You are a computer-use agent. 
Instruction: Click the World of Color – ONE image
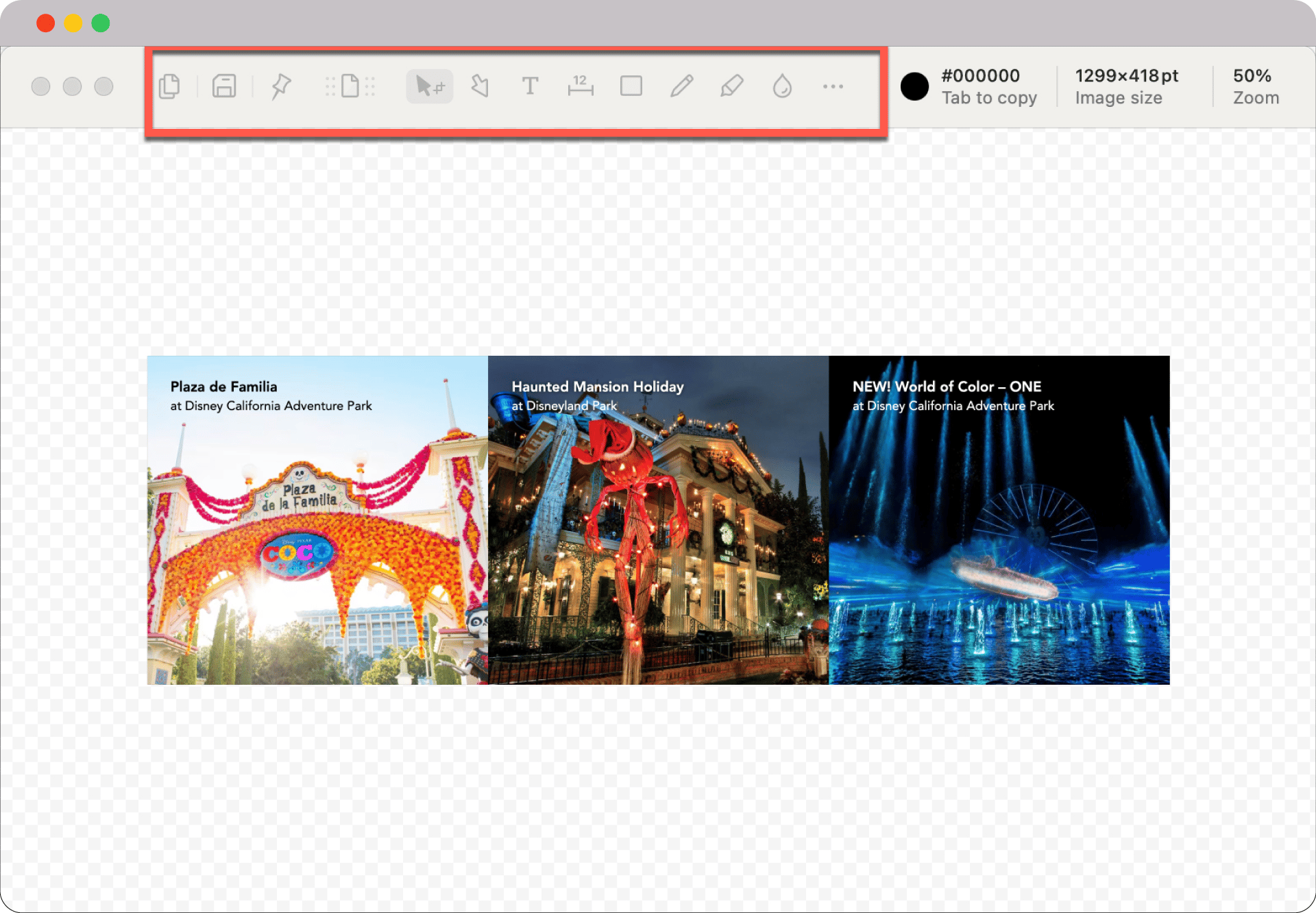pos(999,520)
